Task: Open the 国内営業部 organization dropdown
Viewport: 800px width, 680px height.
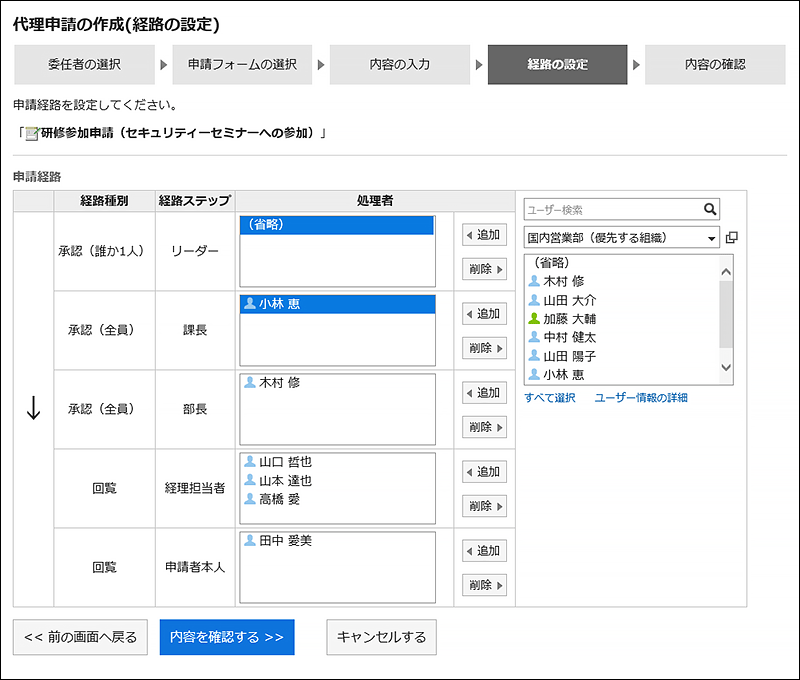Action: click(x=621, y=238)
